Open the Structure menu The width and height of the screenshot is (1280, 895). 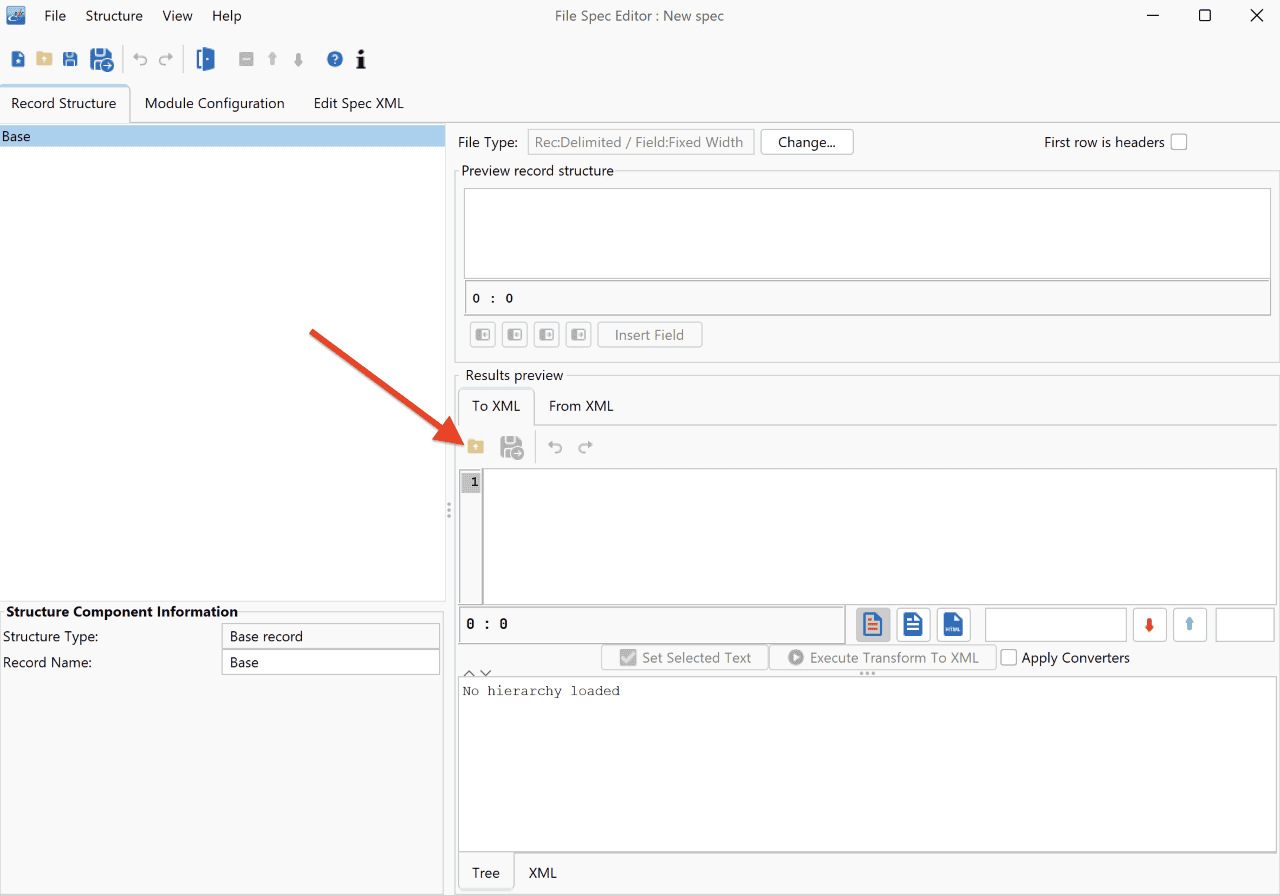[114, 16]
